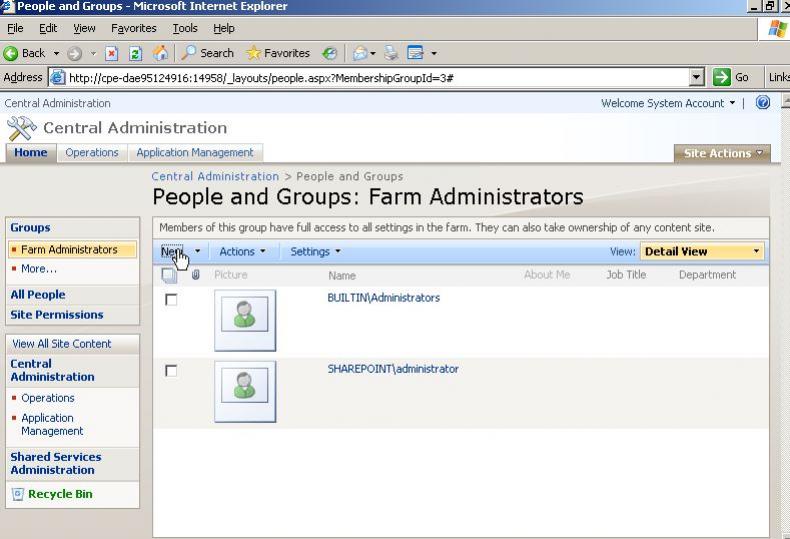The image size is (790, 539).
Task: Expand the Actions menu
Action: click(x=242, y=251)
